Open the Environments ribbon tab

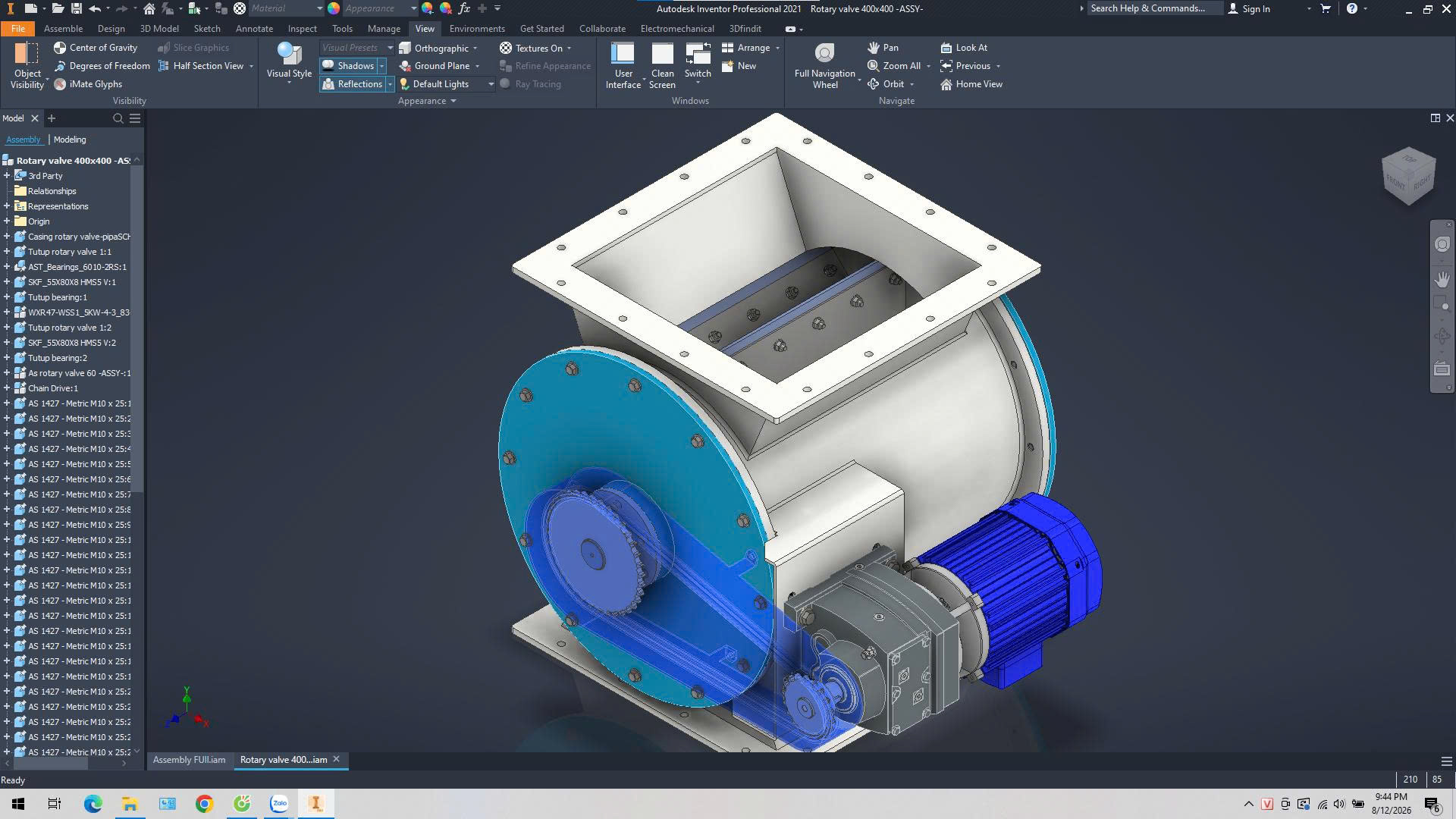point(477,29)
